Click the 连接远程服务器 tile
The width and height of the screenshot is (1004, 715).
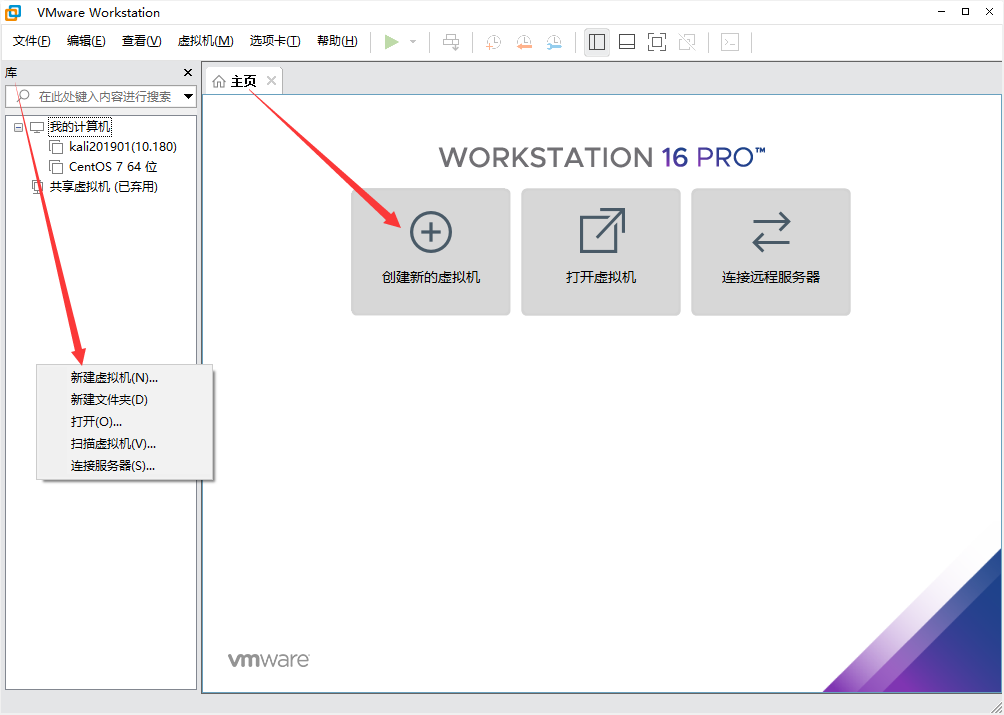(x=771, y=252)
